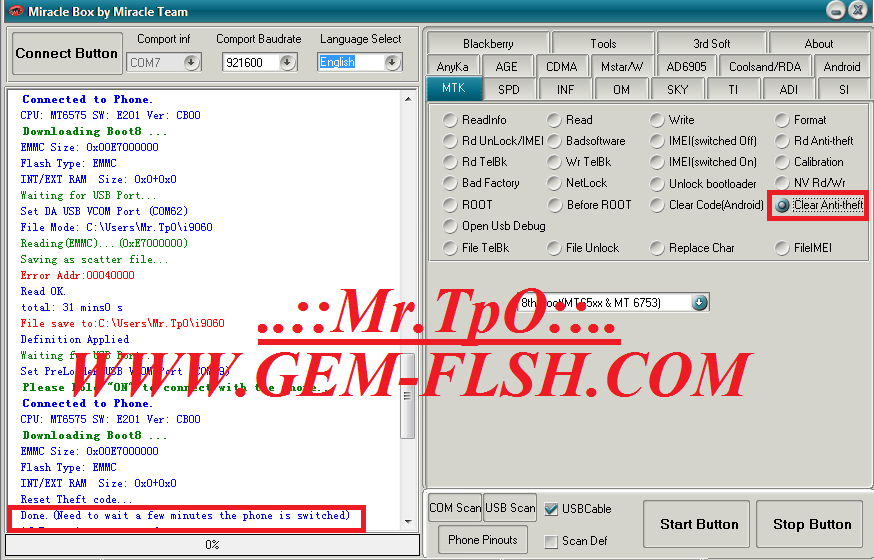Switch to the SI tab
This screenshot has width=874, height=560.
click(843, 89)
